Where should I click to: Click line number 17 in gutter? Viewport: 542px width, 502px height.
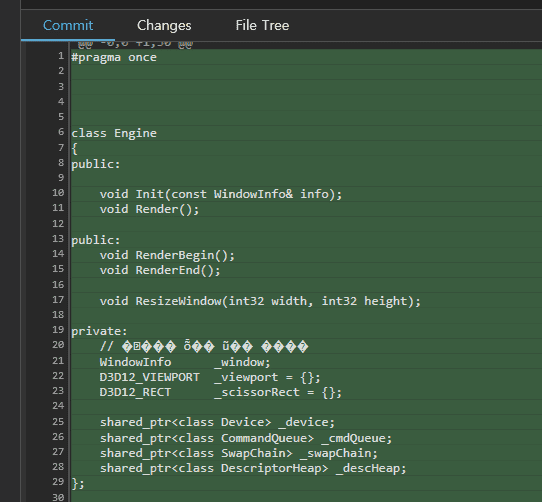(58, 299)
